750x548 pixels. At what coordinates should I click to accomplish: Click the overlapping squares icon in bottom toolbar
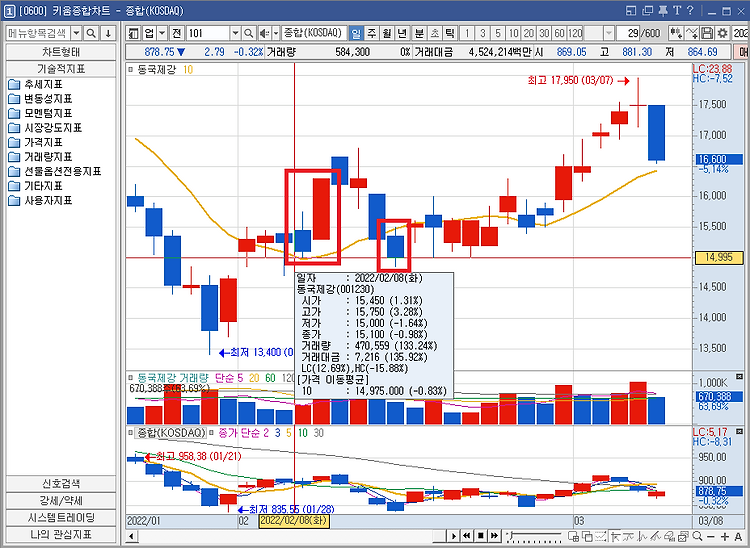[x=587, y=536]
